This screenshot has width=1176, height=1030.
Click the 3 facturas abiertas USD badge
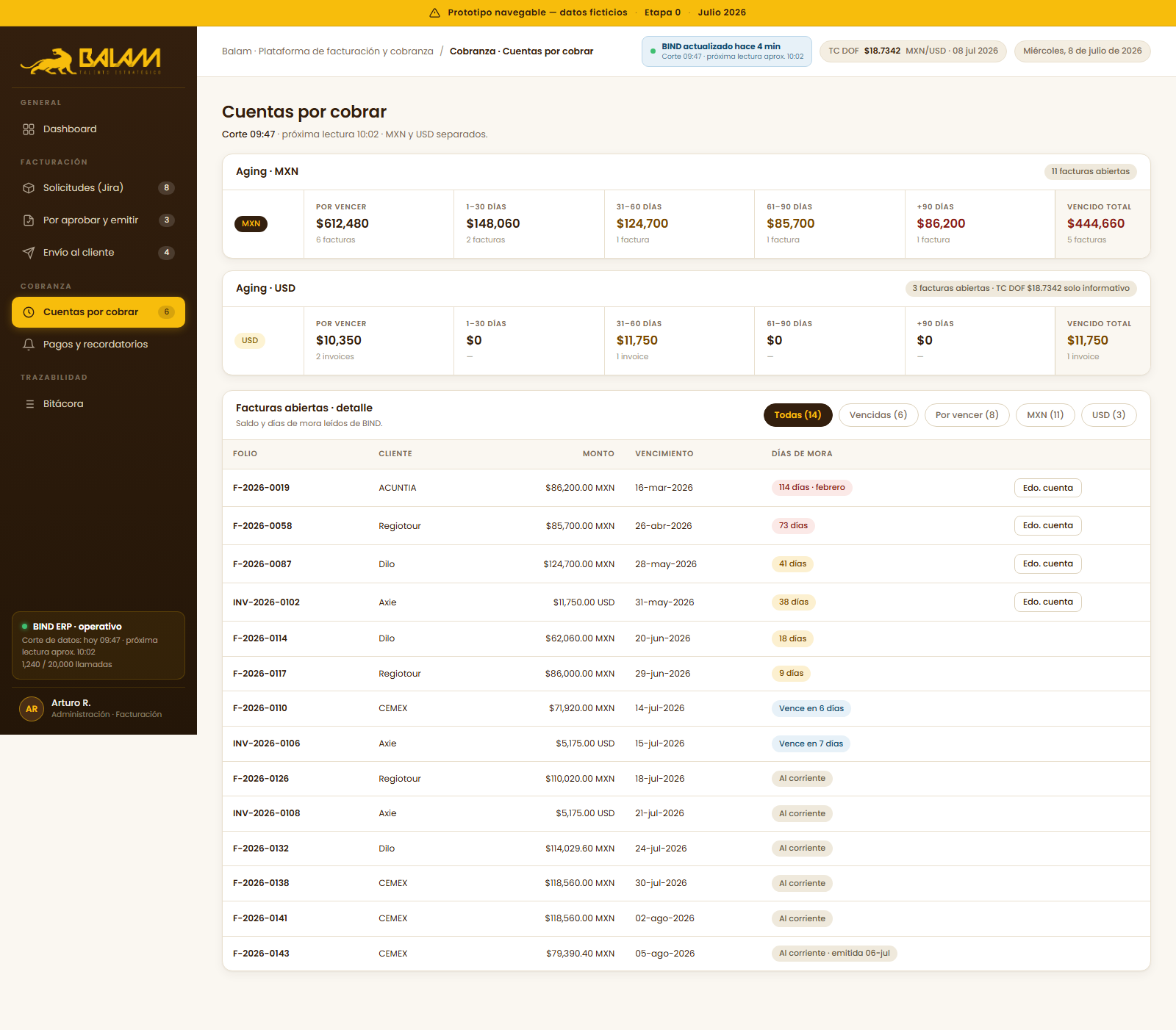pyautogui.click(x=1021, y=289)
